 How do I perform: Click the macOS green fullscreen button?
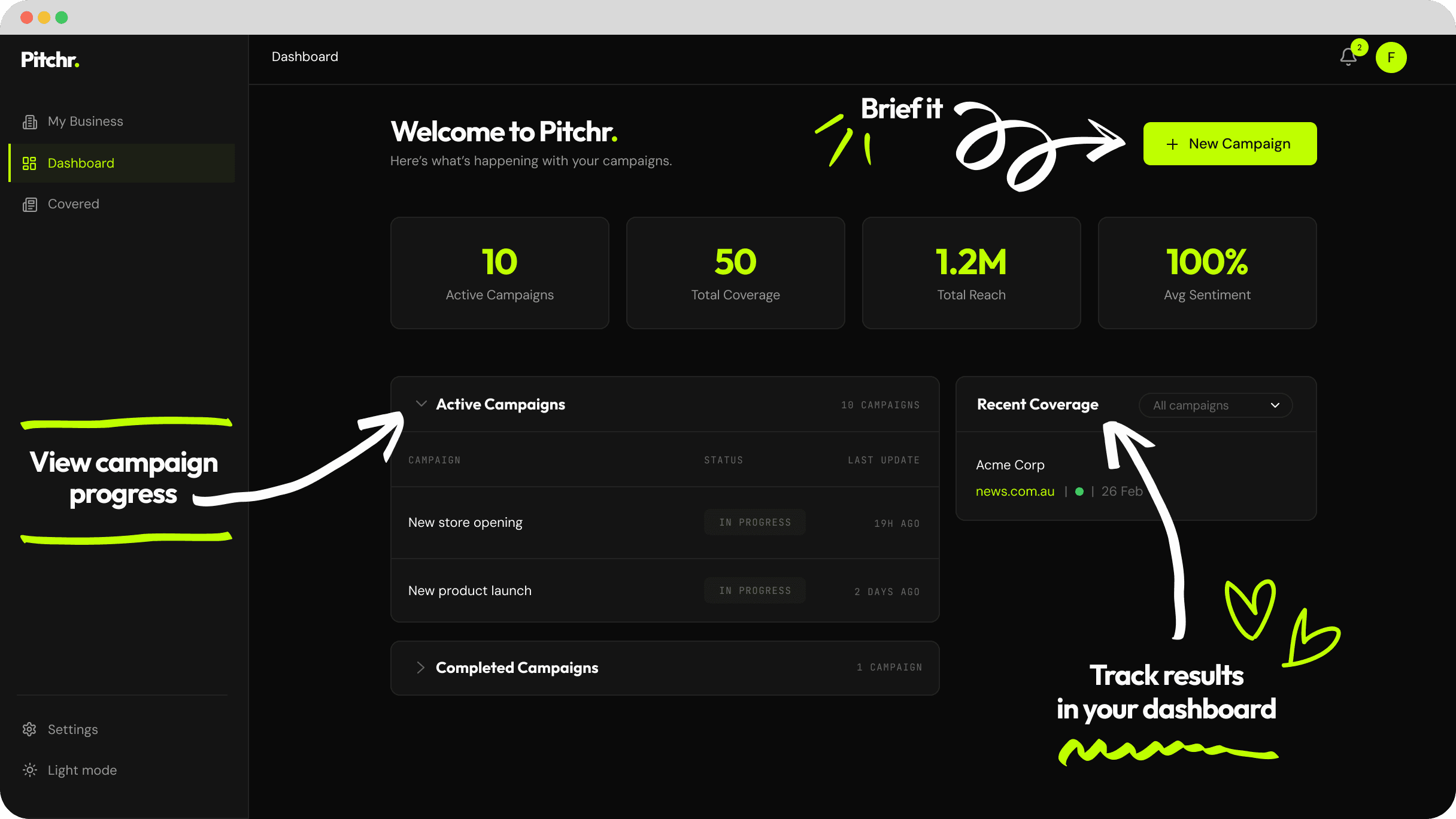pyautogui.click(x=62, y=17)
